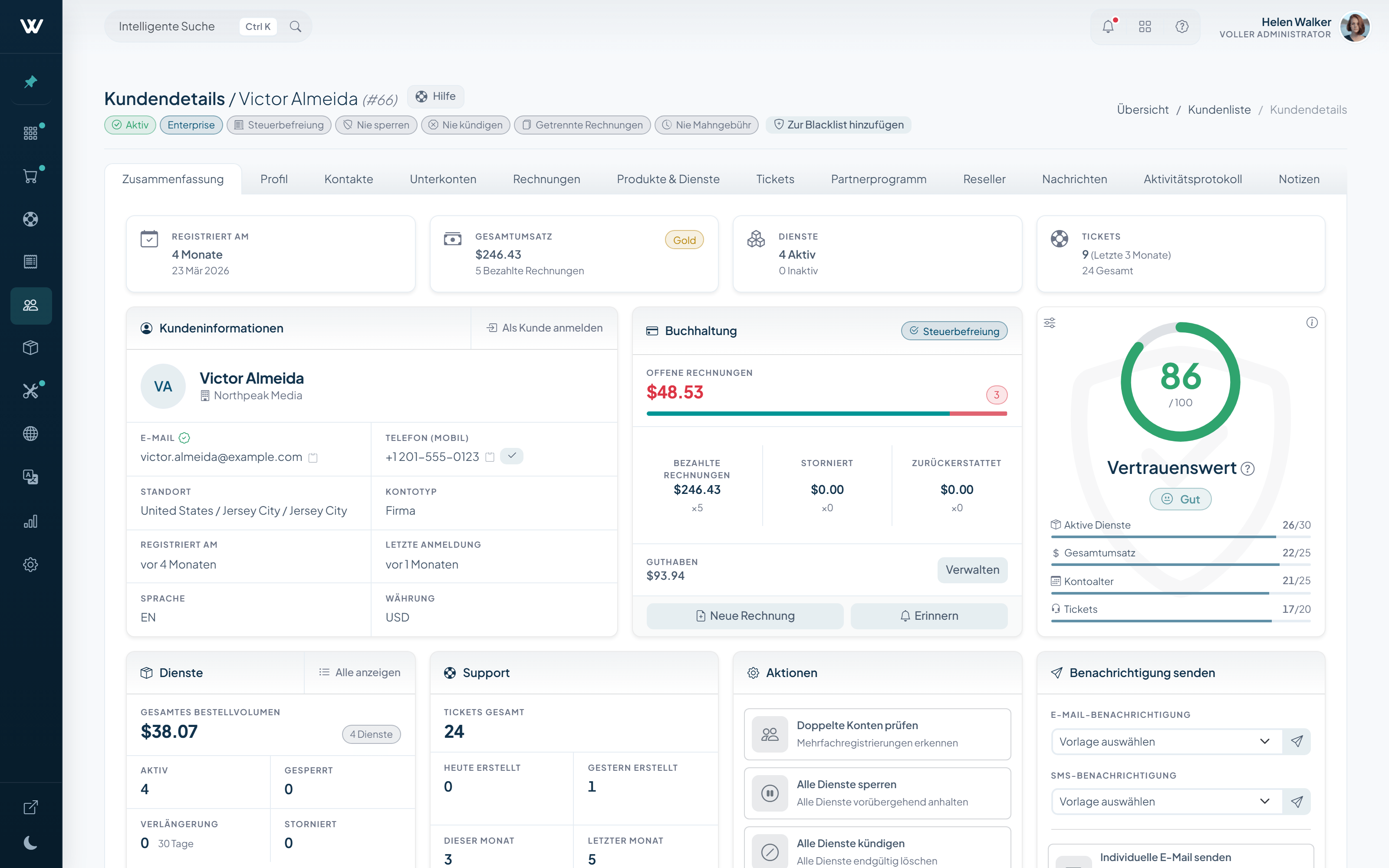
Task: Click the phone verified checkmark badge
Action: tap(511, 456)
